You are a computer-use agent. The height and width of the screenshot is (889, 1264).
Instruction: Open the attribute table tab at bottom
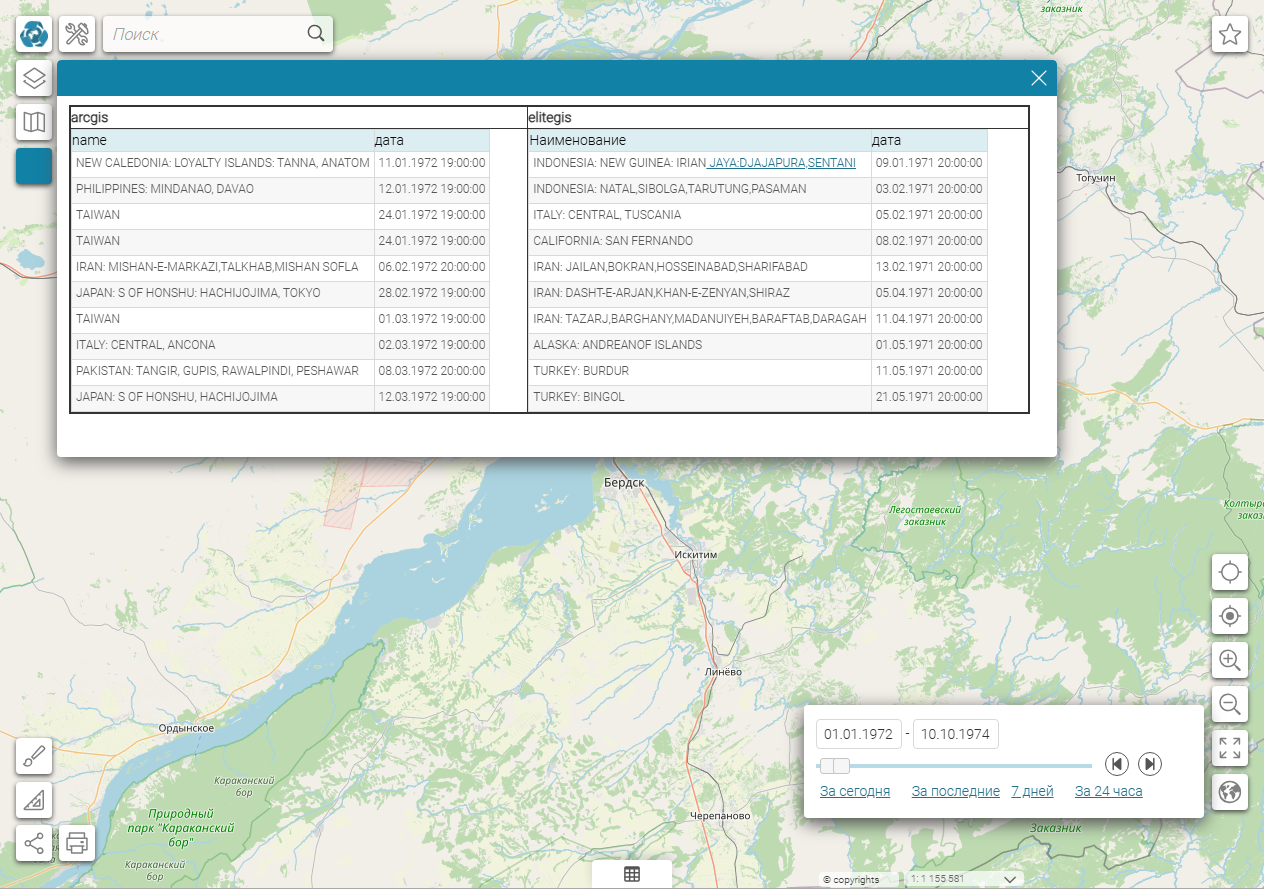632,874
